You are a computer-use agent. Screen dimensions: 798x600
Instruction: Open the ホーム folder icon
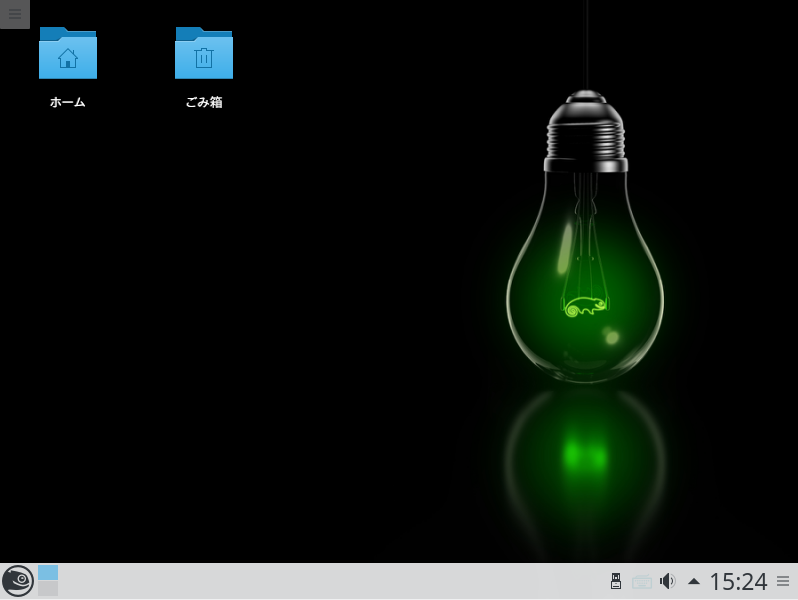[68, 53]
